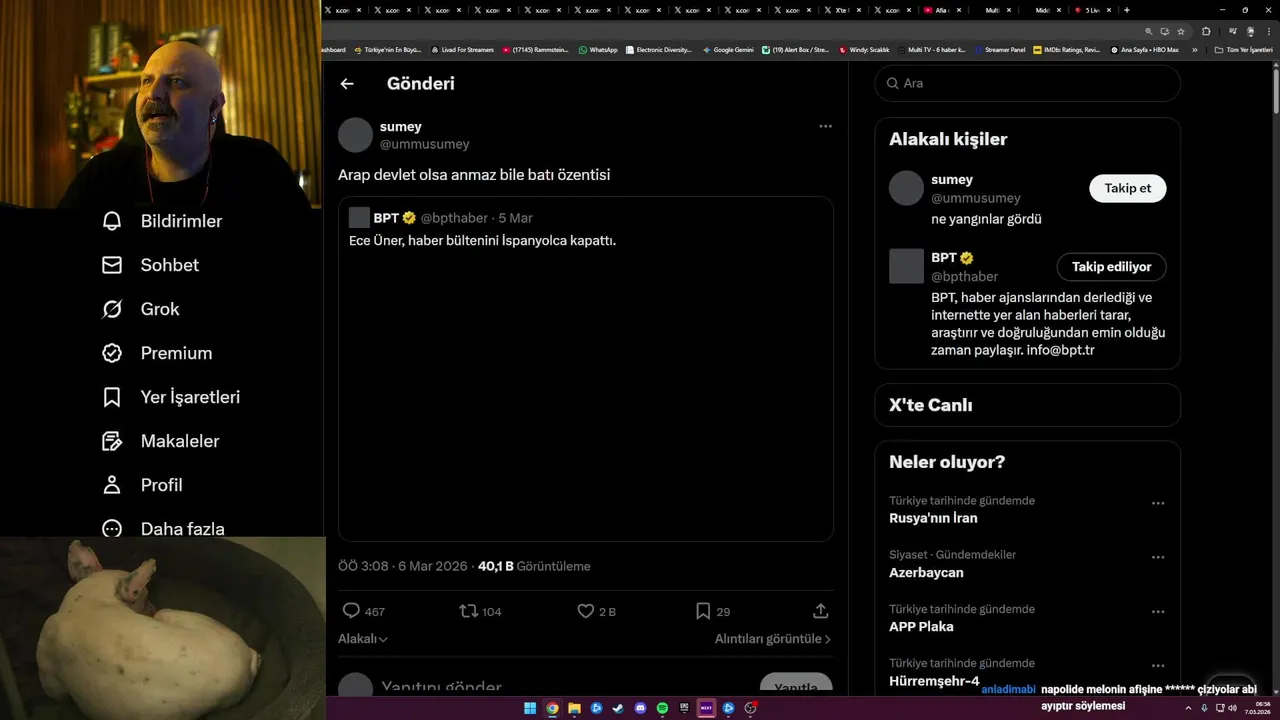Viewport: 1280px width, 720px height.
Task: Open the Google Gemini bookmark
Action: click(728, 49)
